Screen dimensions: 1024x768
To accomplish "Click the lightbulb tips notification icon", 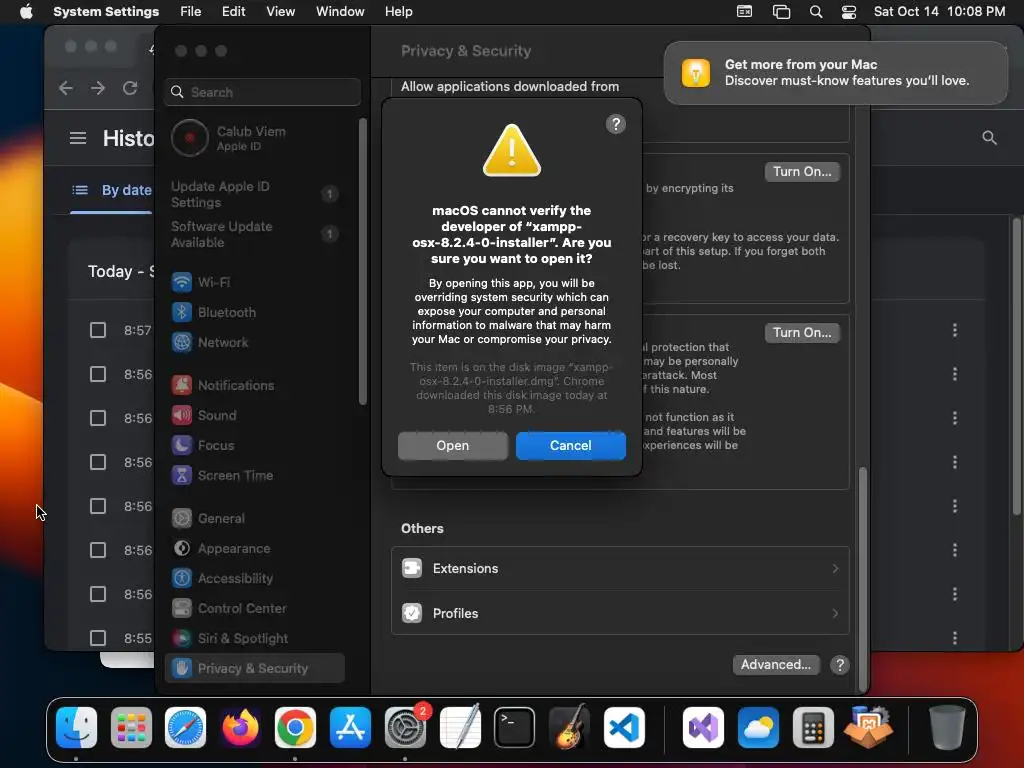I will coord(696,72).
